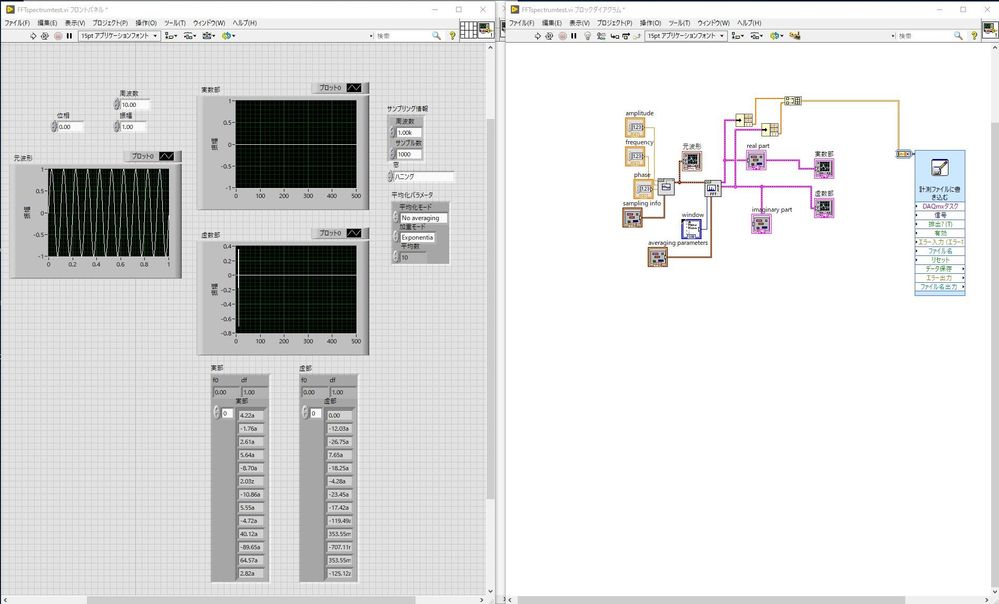Viewport: 999px width, 604px height.
Task: Click the block diagram horizontal scrollbar
Action: point(710,600)
